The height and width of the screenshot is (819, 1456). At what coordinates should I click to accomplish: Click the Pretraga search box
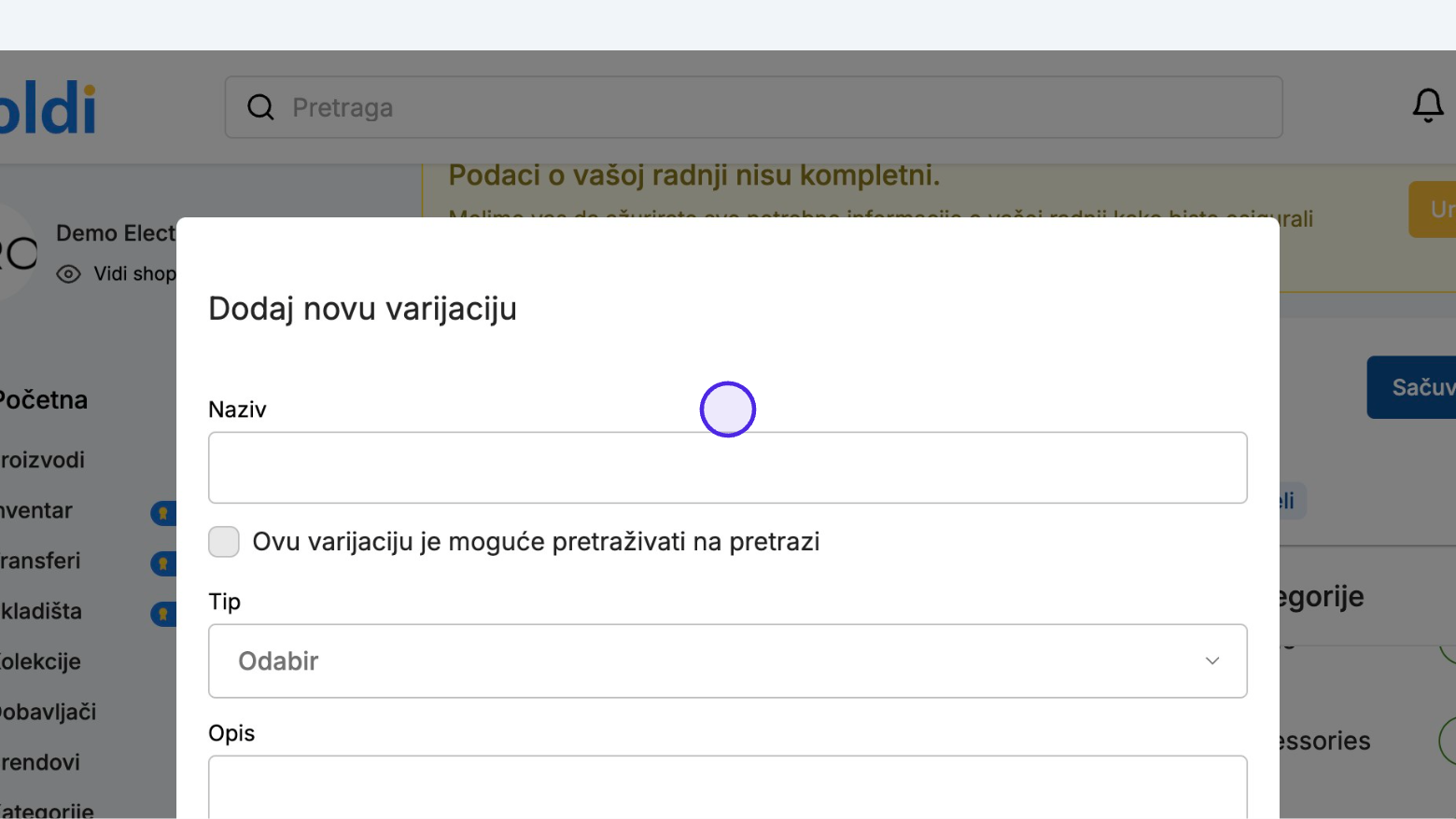point(754,107)
